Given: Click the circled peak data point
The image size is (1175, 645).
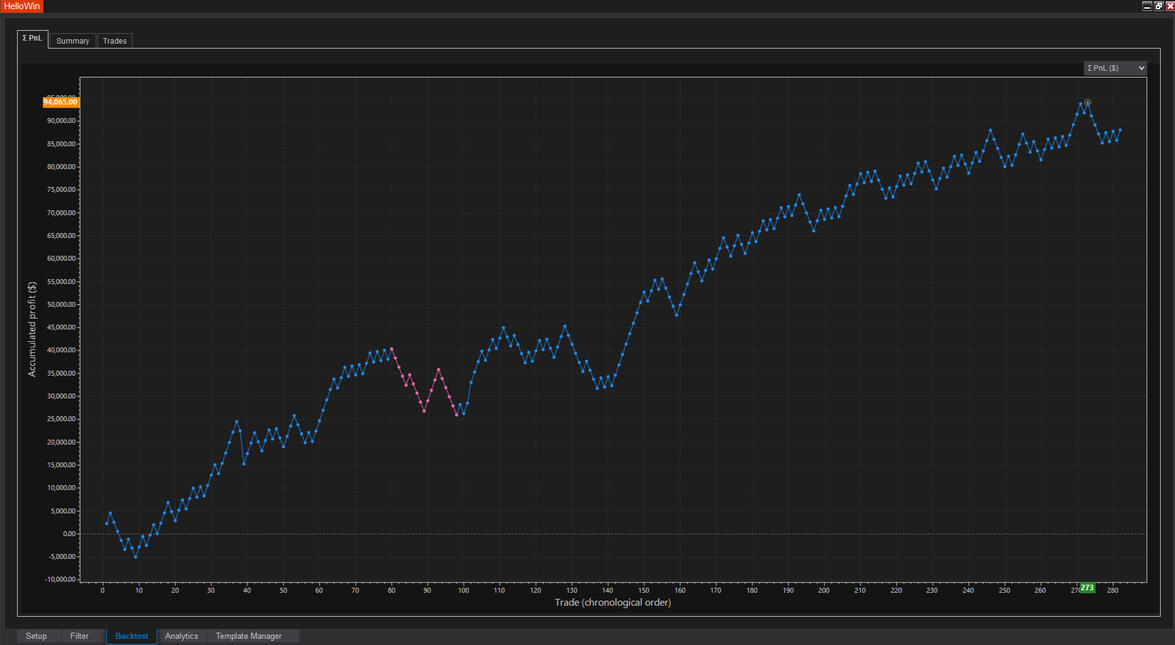Looking at the screenshot, I should click(x=1087, y=103).
